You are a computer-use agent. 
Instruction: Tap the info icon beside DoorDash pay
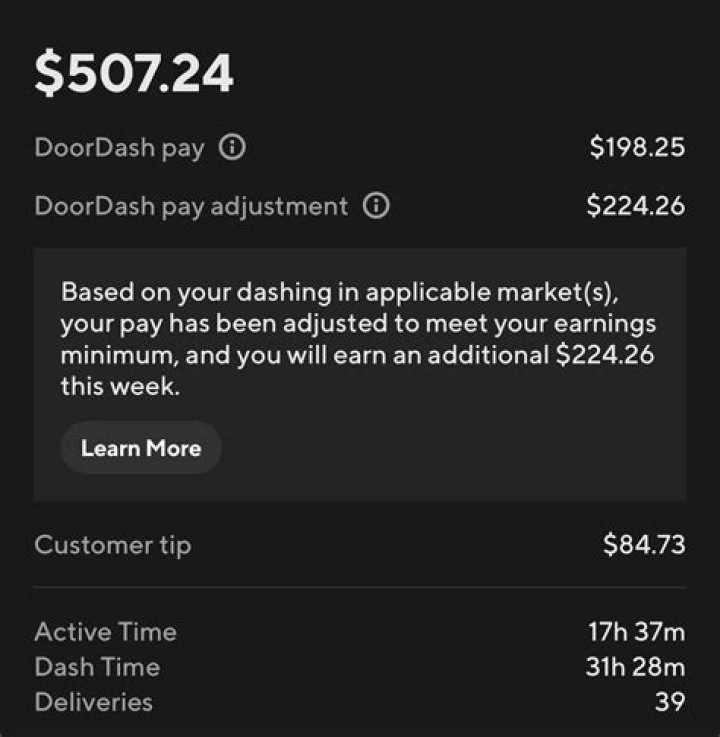point(232,149)
